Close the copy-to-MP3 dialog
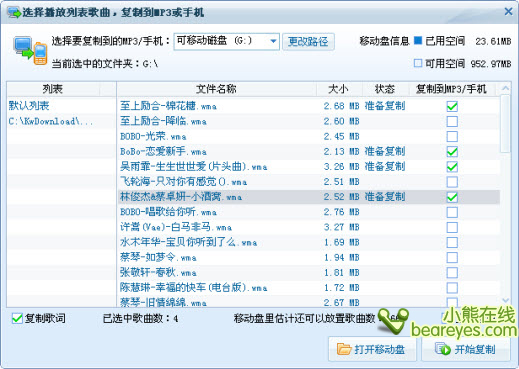 click(508, 12)
